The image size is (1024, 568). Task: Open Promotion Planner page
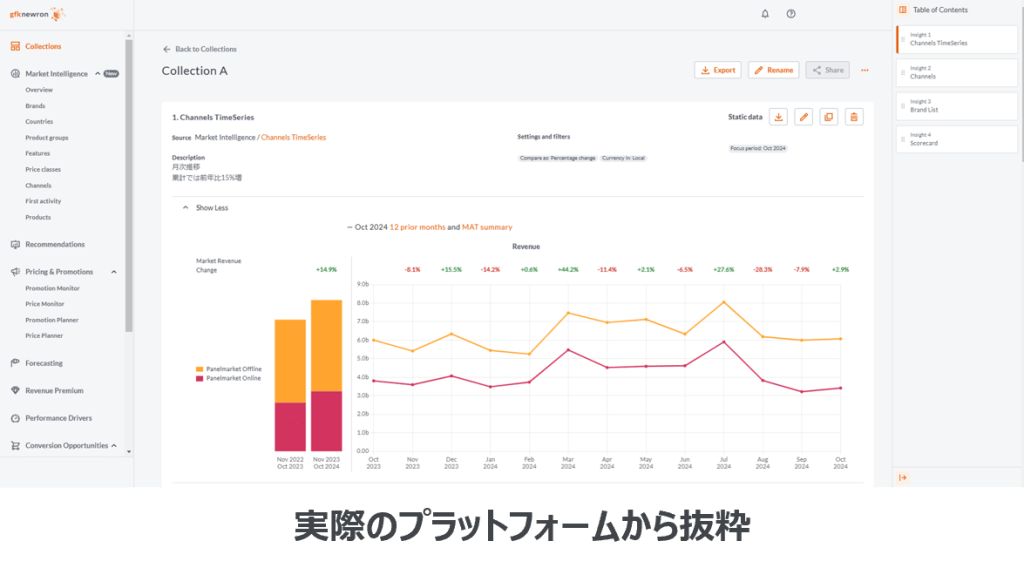52,320
